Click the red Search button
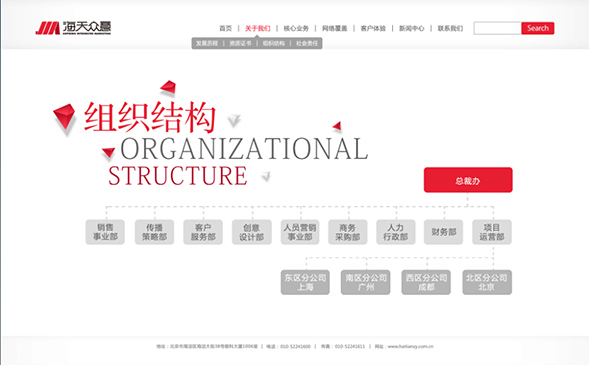Image resolution: width=589 pixels, height=365 pixels. pos(538,28)
